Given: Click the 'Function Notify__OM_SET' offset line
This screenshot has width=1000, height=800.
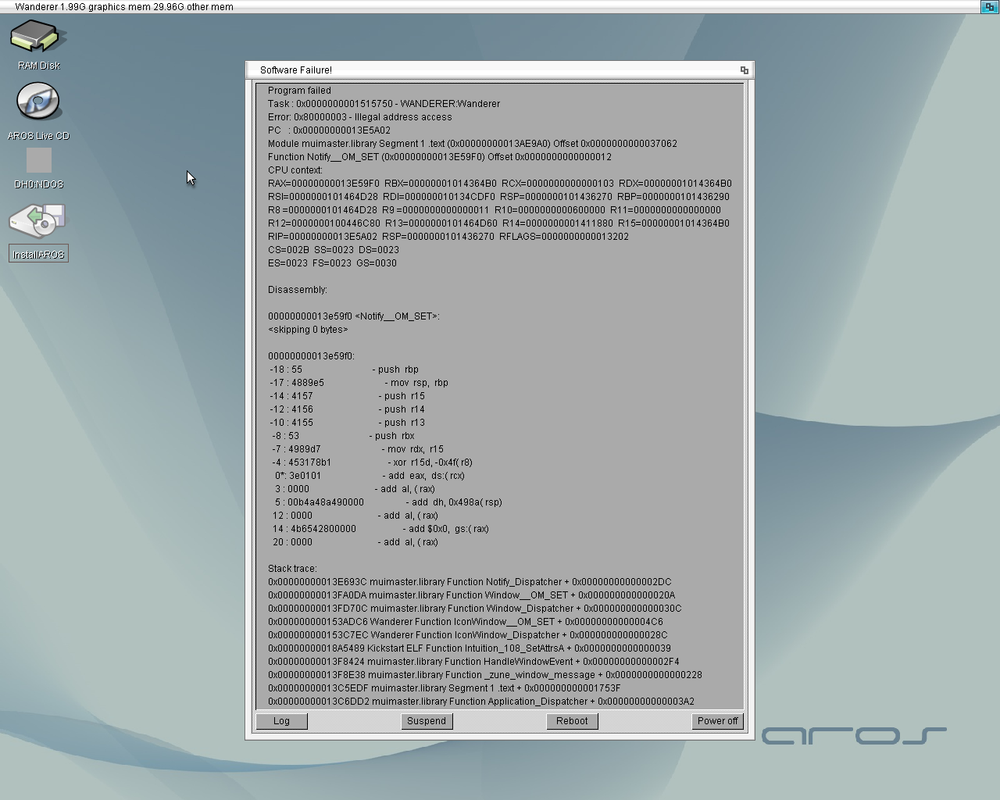Looking at the screenshot, I should [x=439, y=157].
